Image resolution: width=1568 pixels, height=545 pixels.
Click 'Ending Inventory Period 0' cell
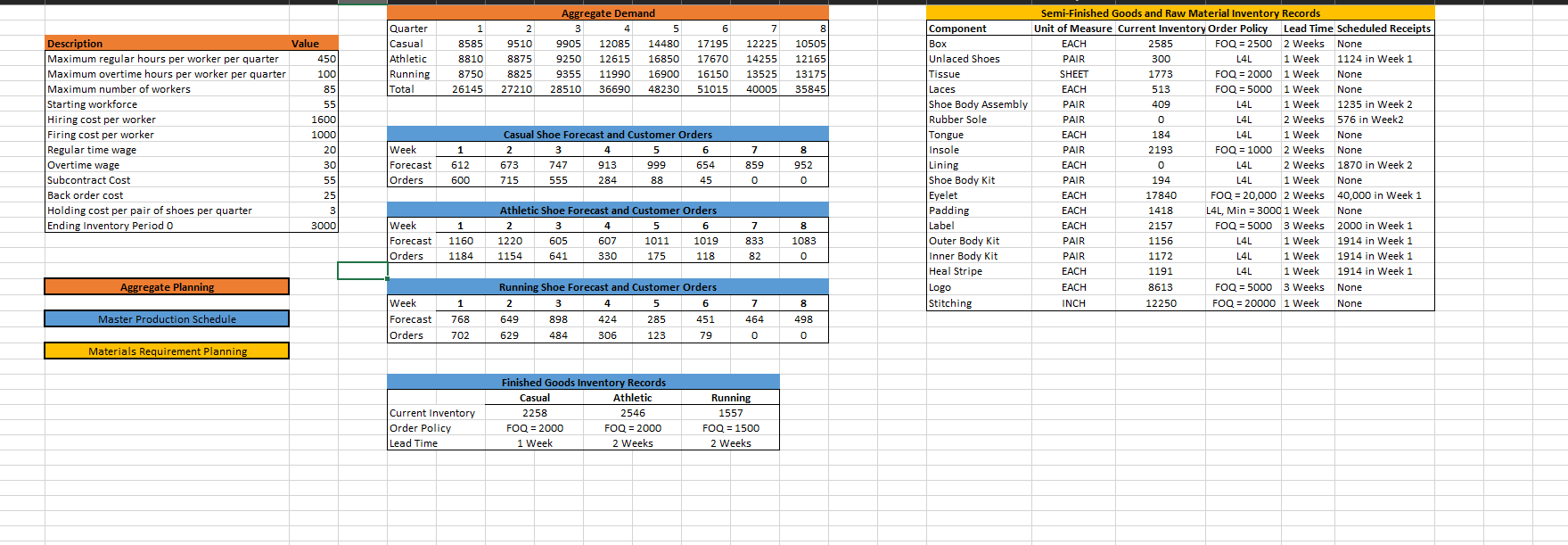[167, 226]
